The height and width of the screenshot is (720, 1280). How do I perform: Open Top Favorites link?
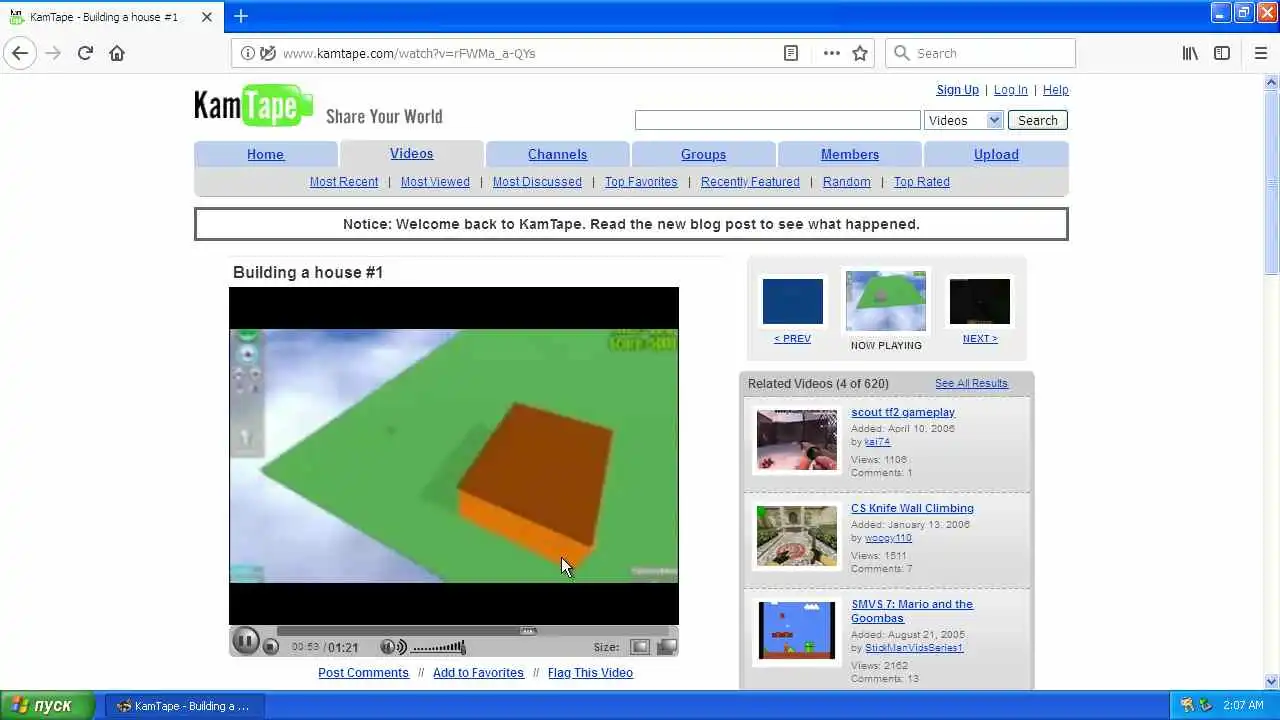641,182
